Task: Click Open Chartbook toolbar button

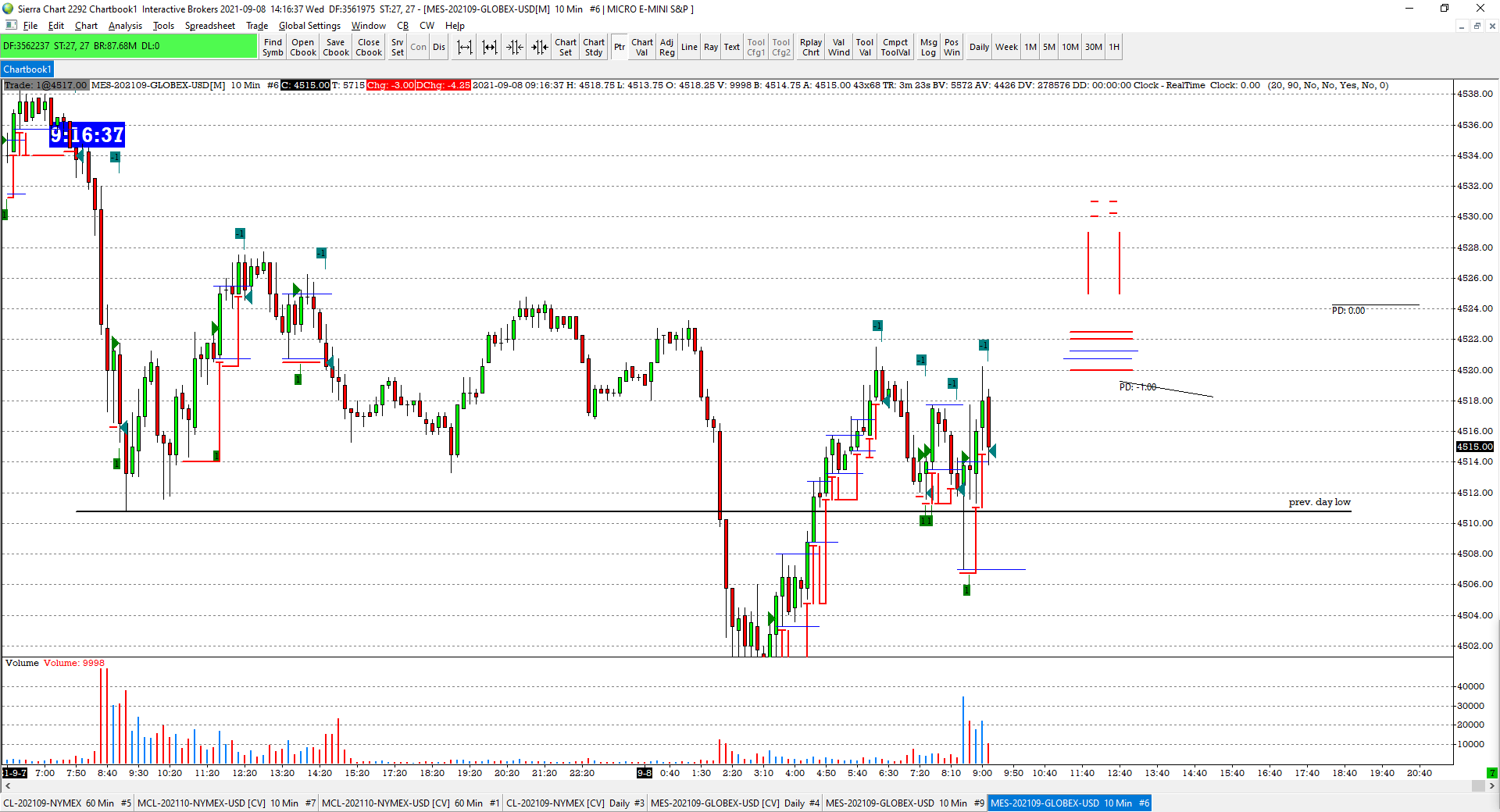Action: coord(303,47)
